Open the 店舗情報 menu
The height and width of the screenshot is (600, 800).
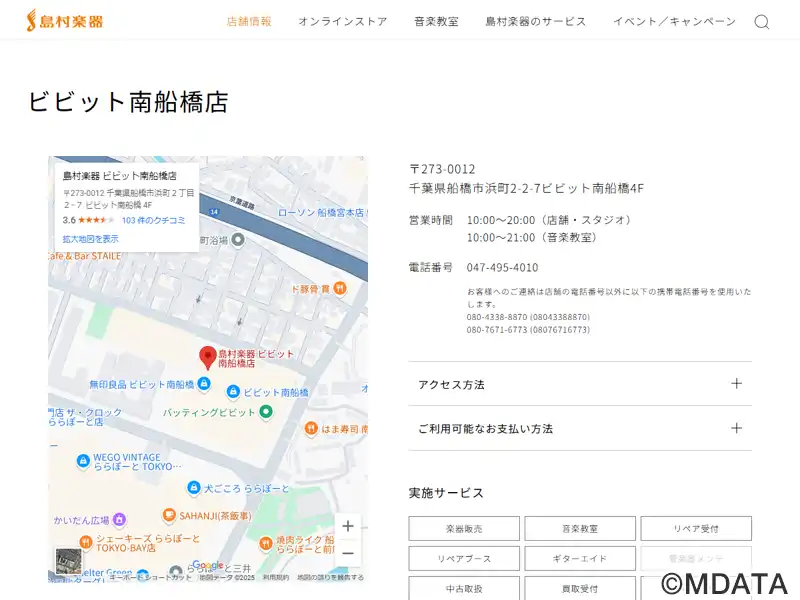(249, 21)
